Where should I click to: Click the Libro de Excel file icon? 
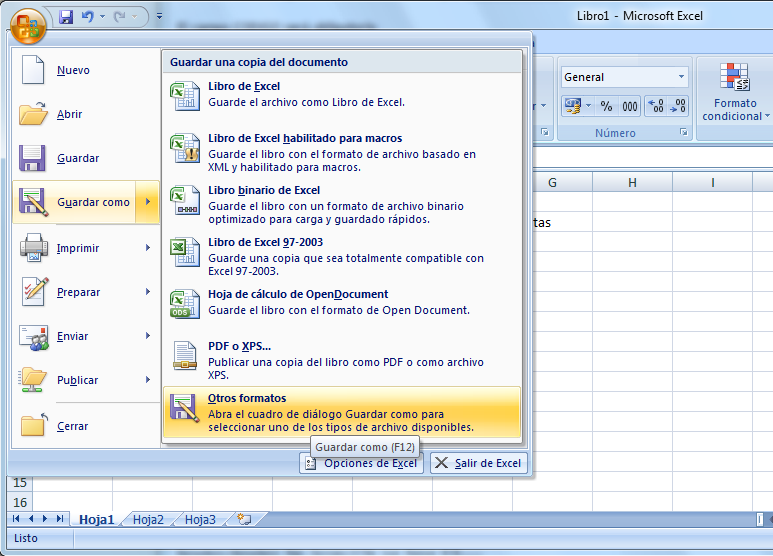point(185,96)
